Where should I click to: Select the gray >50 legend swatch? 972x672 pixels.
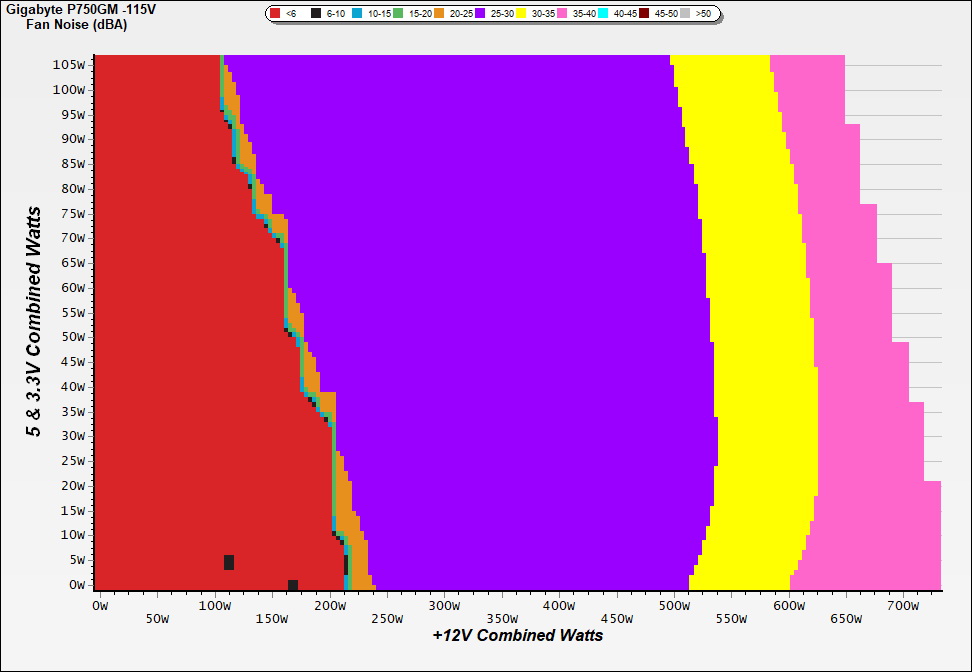(684, 14)
